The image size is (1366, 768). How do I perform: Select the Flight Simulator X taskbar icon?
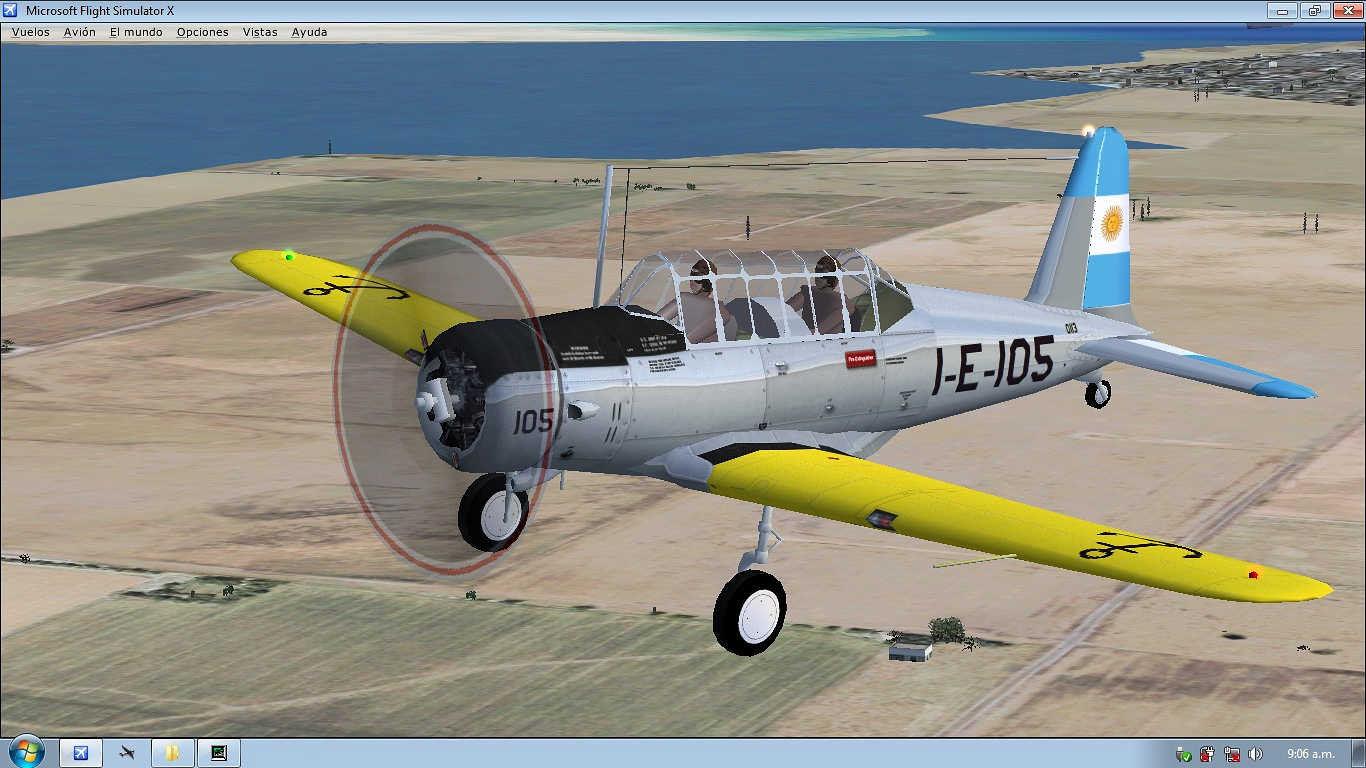click(81, 753)
